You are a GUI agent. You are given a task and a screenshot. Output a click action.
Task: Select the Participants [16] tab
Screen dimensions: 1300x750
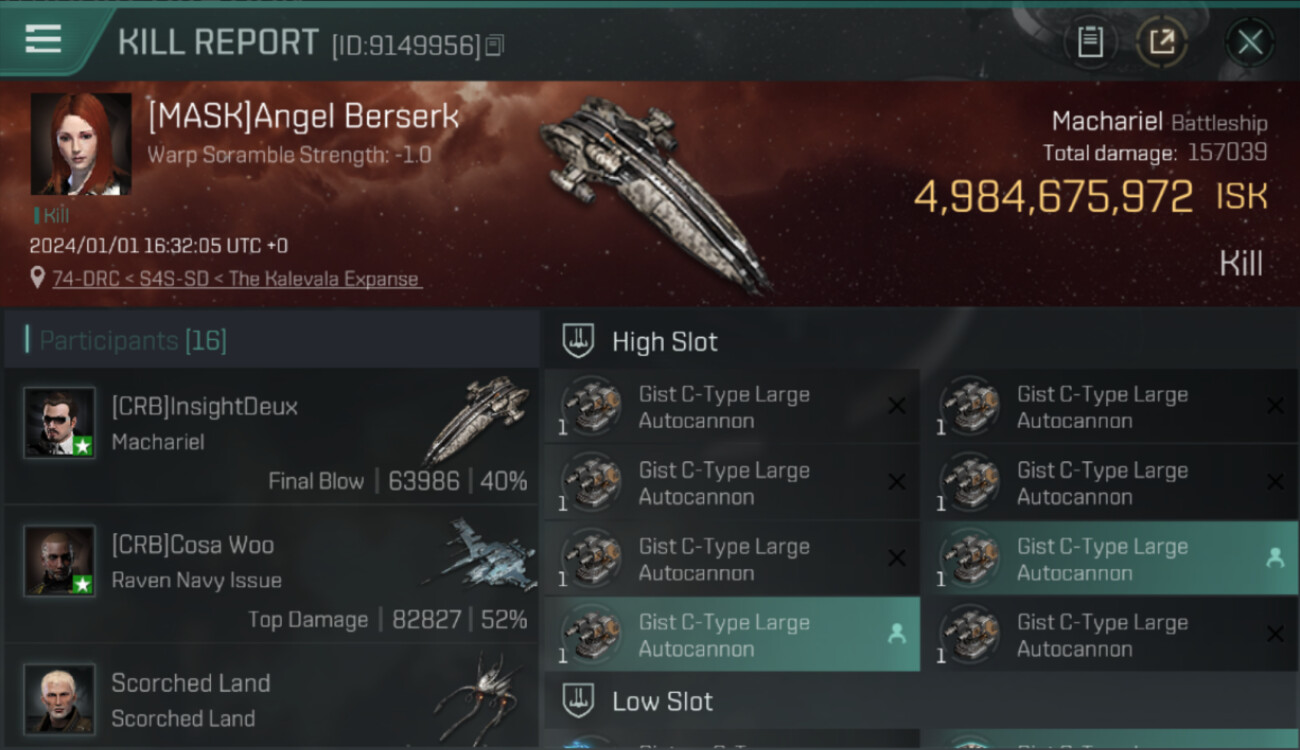(x=133, y=341)
